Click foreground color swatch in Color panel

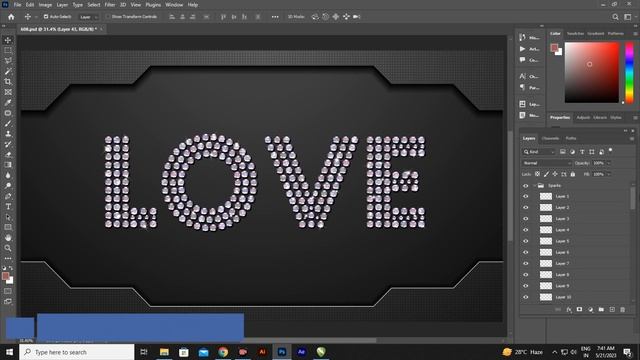[554, 47]
